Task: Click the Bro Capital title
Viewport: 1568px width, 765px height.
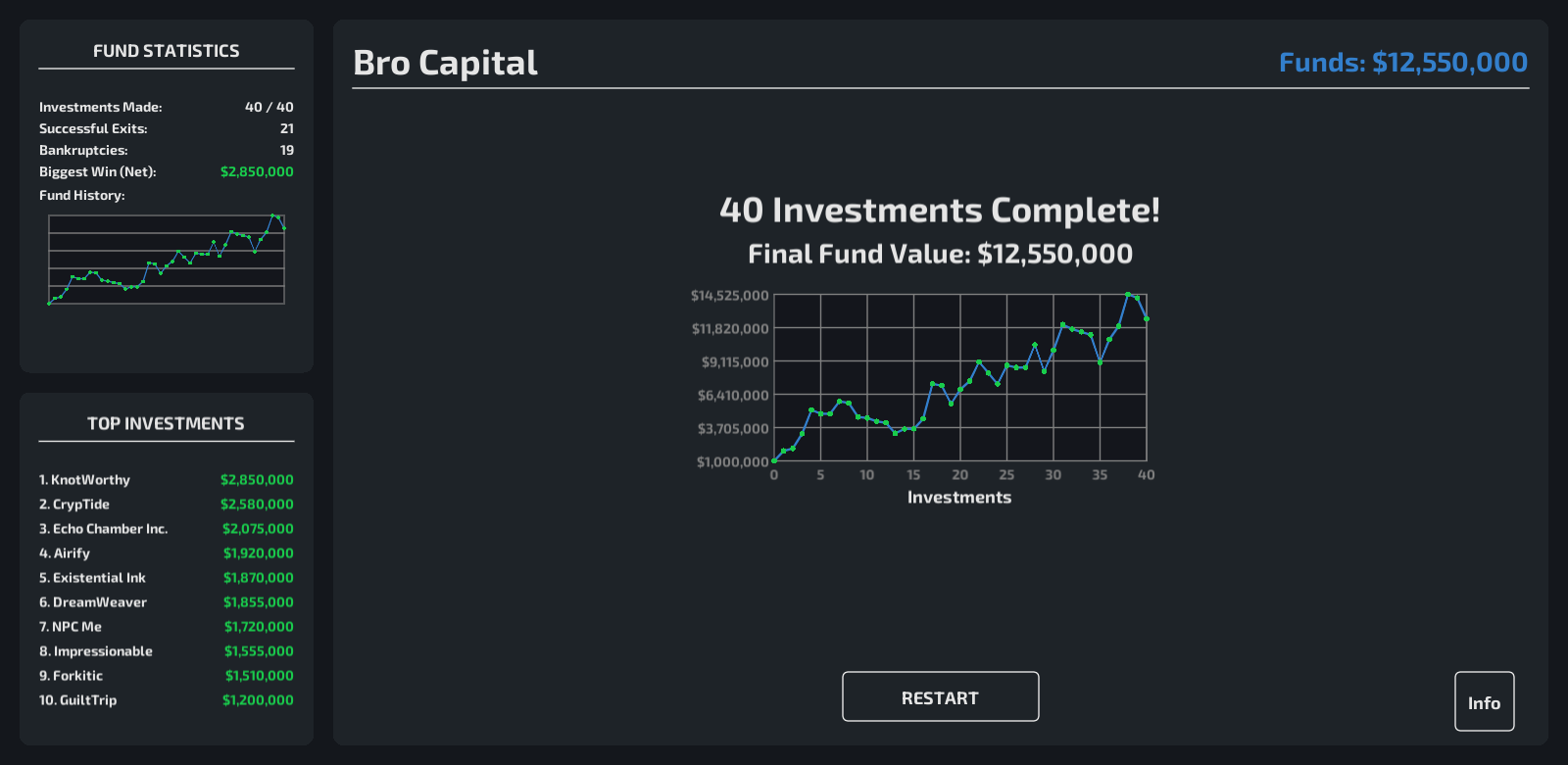Action: (x=445, y=63)
